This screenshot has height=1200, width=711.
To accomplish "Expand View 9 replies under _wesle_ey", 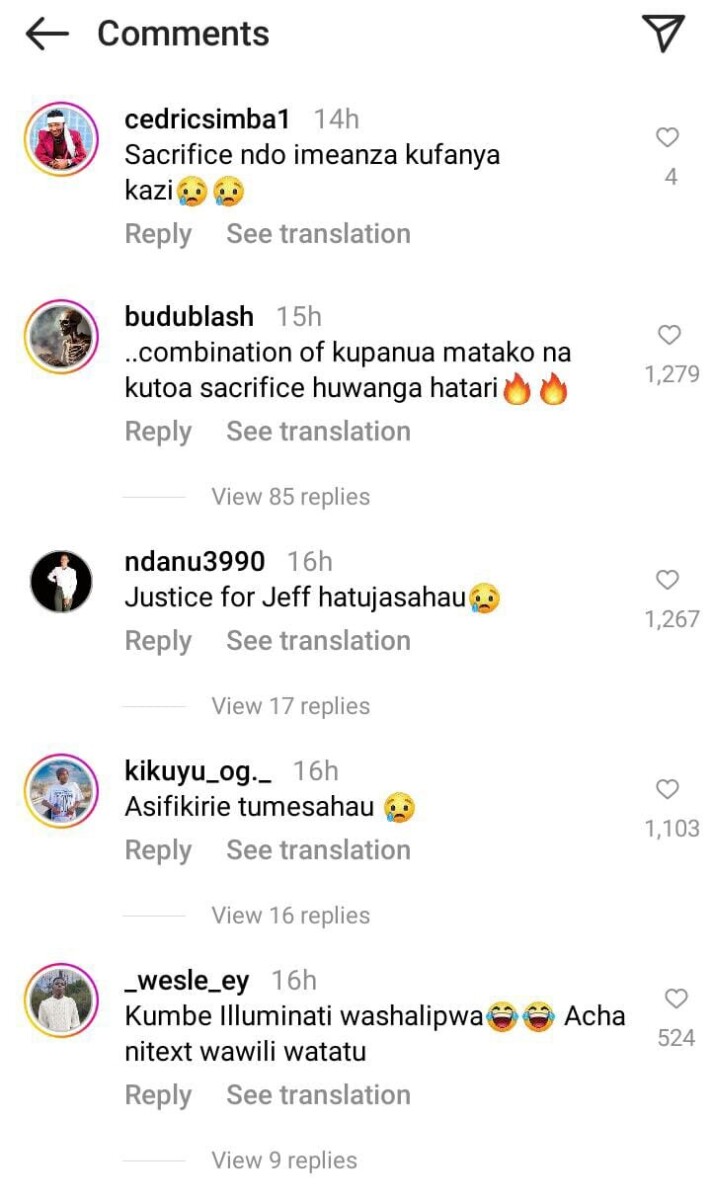I will [284, 1161].
